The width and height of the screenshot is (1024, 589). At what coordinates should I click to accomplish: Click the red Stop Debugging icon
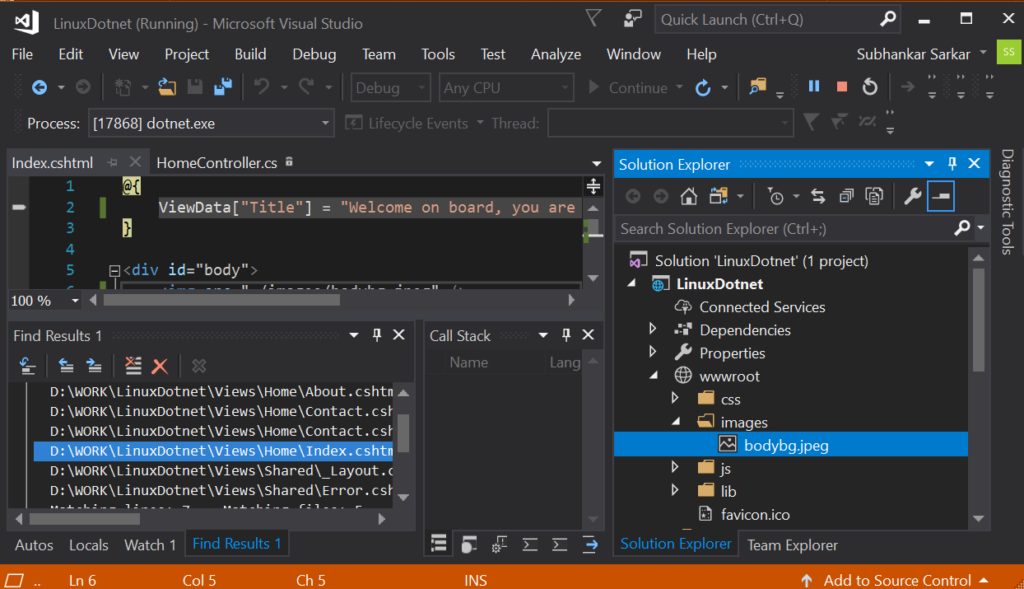pyautogui.click(x=841, y=87)
